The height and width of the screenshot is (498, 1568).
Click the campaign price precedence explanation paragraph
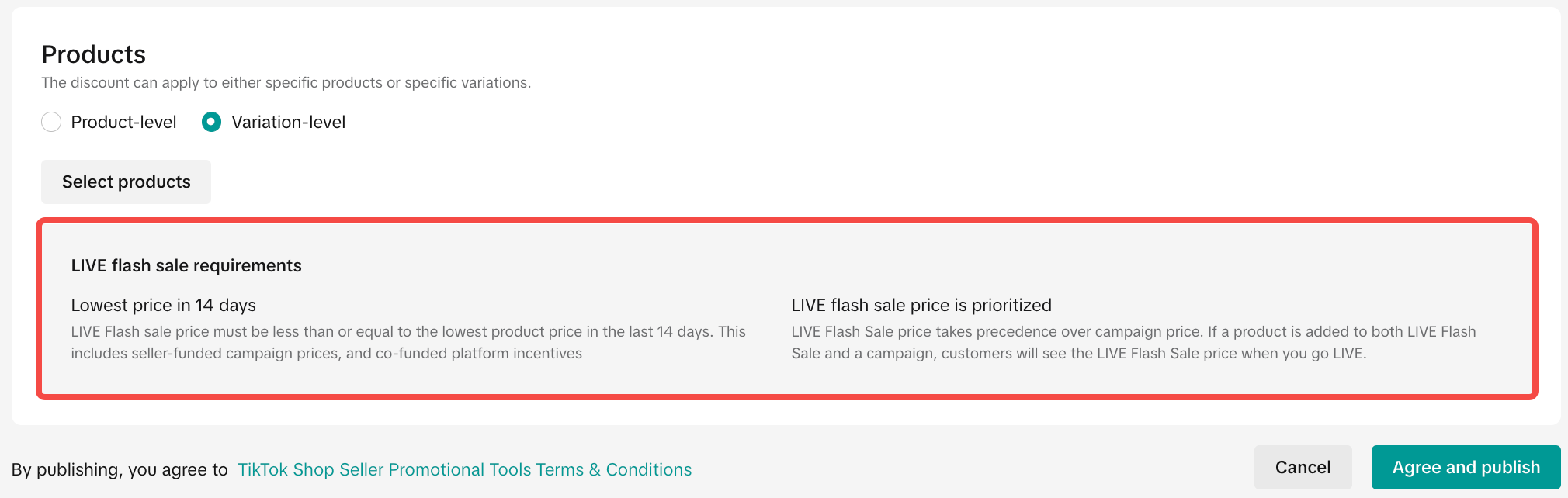(1133, 332)
